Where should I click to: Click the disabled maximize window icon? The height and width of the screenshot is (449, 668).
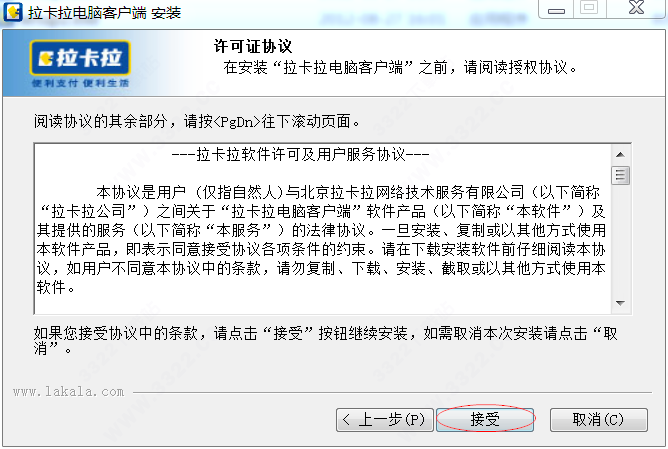pos(589,9)
